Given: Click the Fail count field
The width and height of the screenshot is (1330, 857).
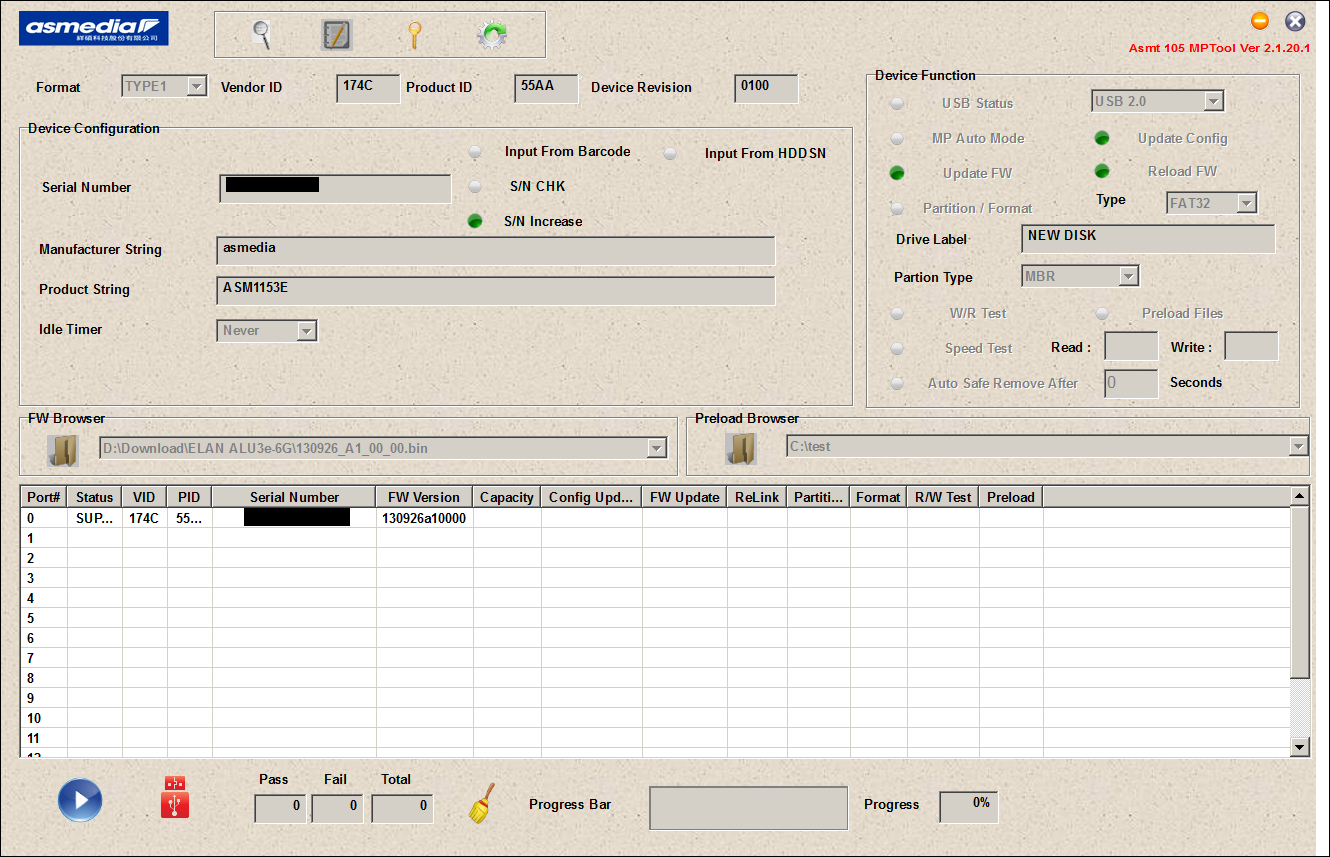Looking at the screenshot, I should [337, 808].
